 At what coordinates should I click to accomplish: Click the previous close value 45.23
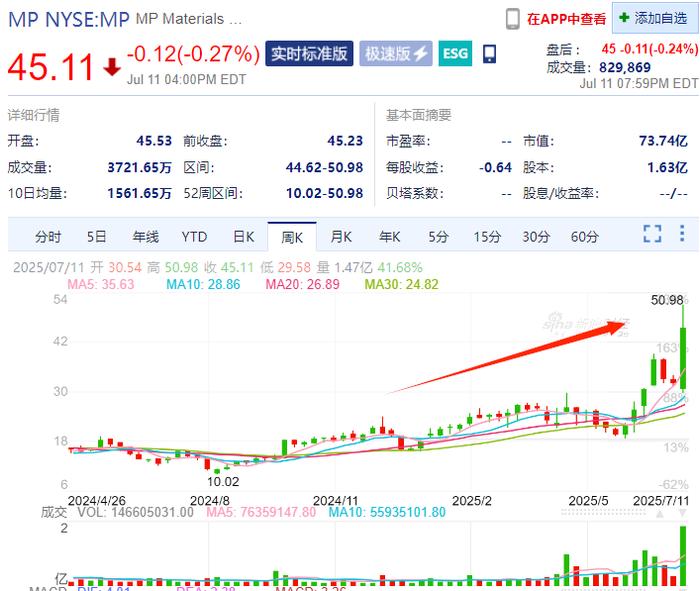(345, 141)
